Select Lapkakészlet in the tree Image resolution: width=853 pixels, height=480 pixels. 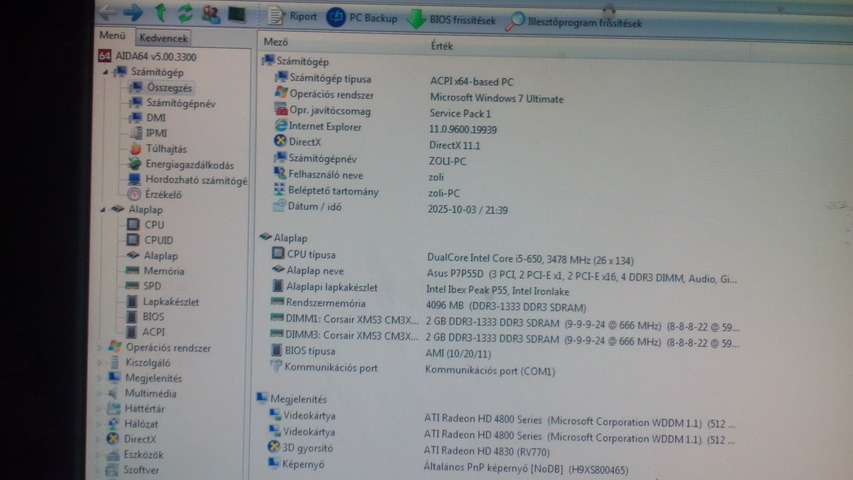pyautogui.click(x=170, y=301)
